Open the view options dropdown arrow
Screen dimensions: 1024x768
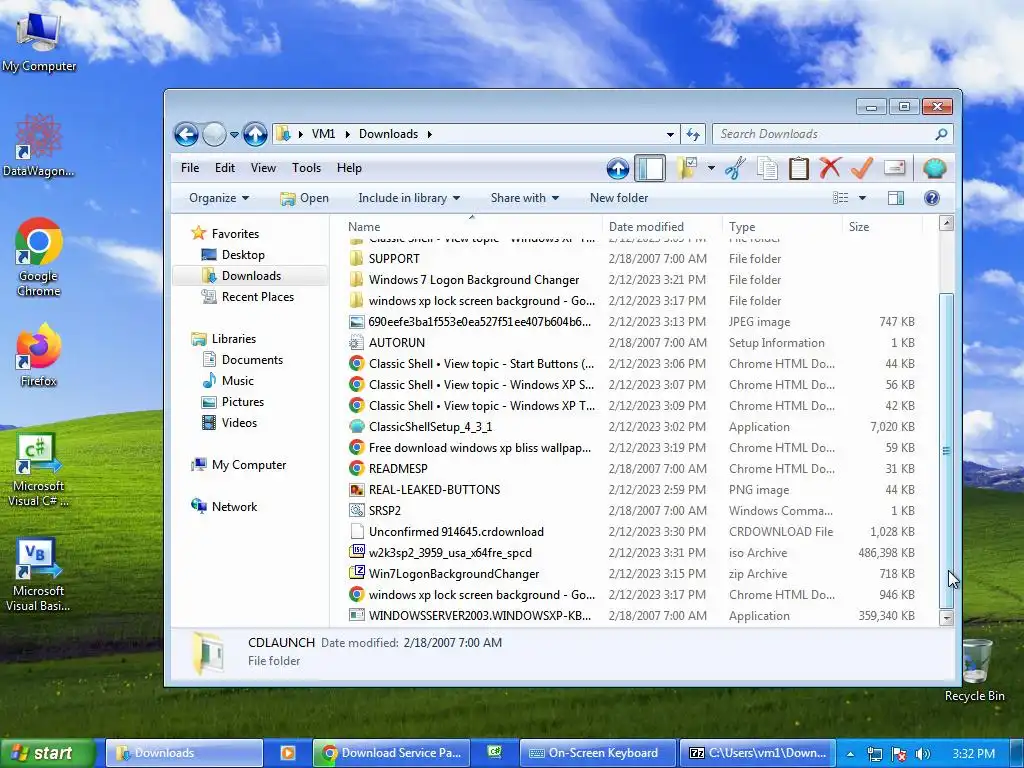pyautogui.click(x=862, y=198)
